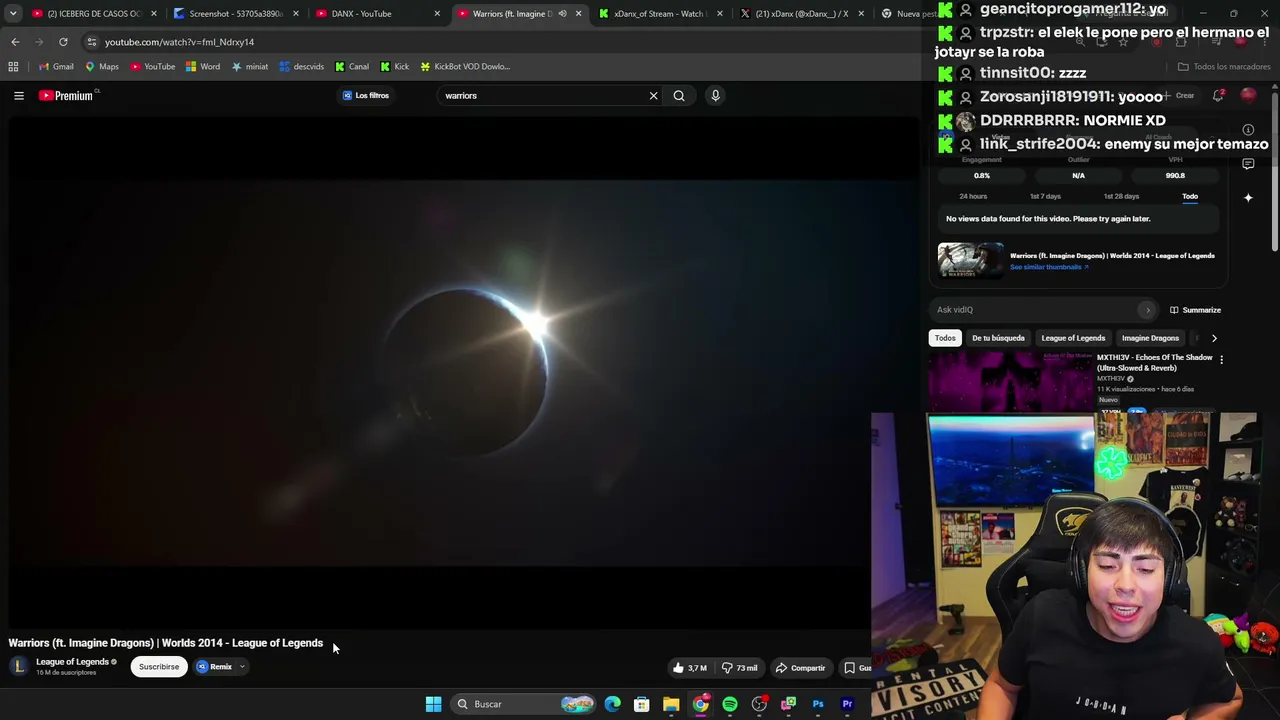Focus the 'Ask vidIQ' input field

coord(1035,310)
